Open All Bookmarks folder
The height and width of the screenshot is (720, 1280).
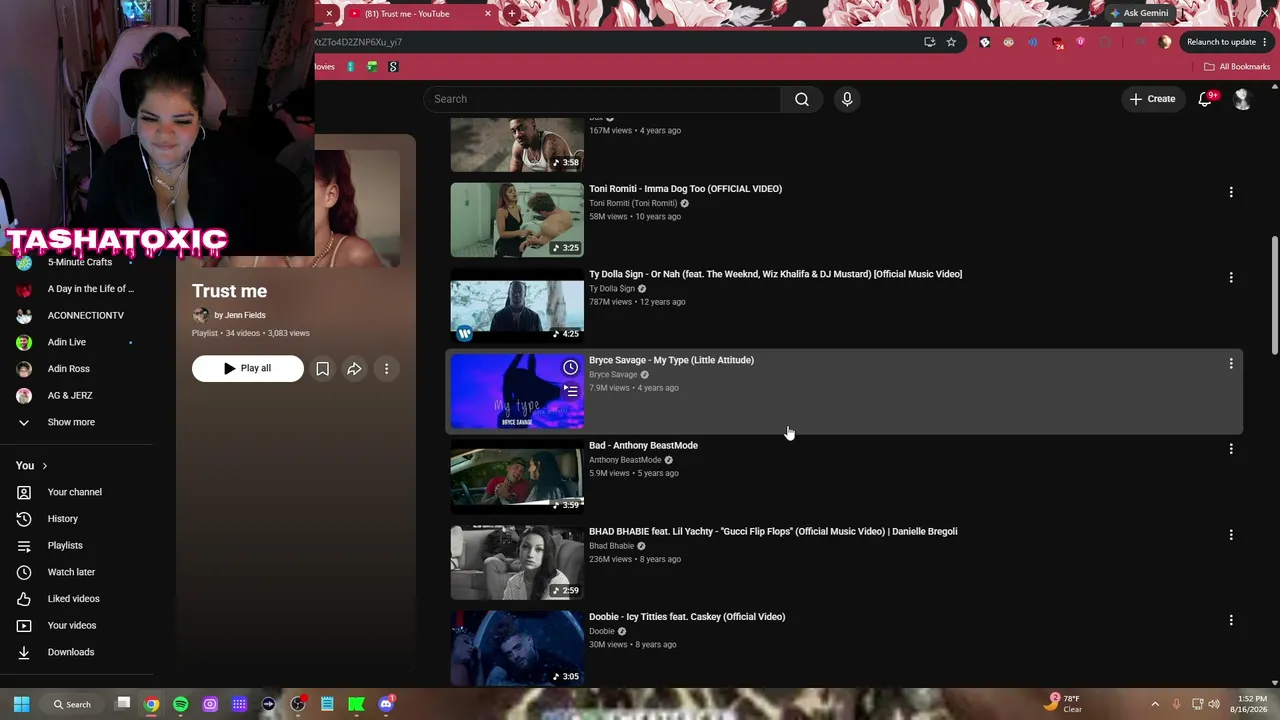[x=1237, y=67]
